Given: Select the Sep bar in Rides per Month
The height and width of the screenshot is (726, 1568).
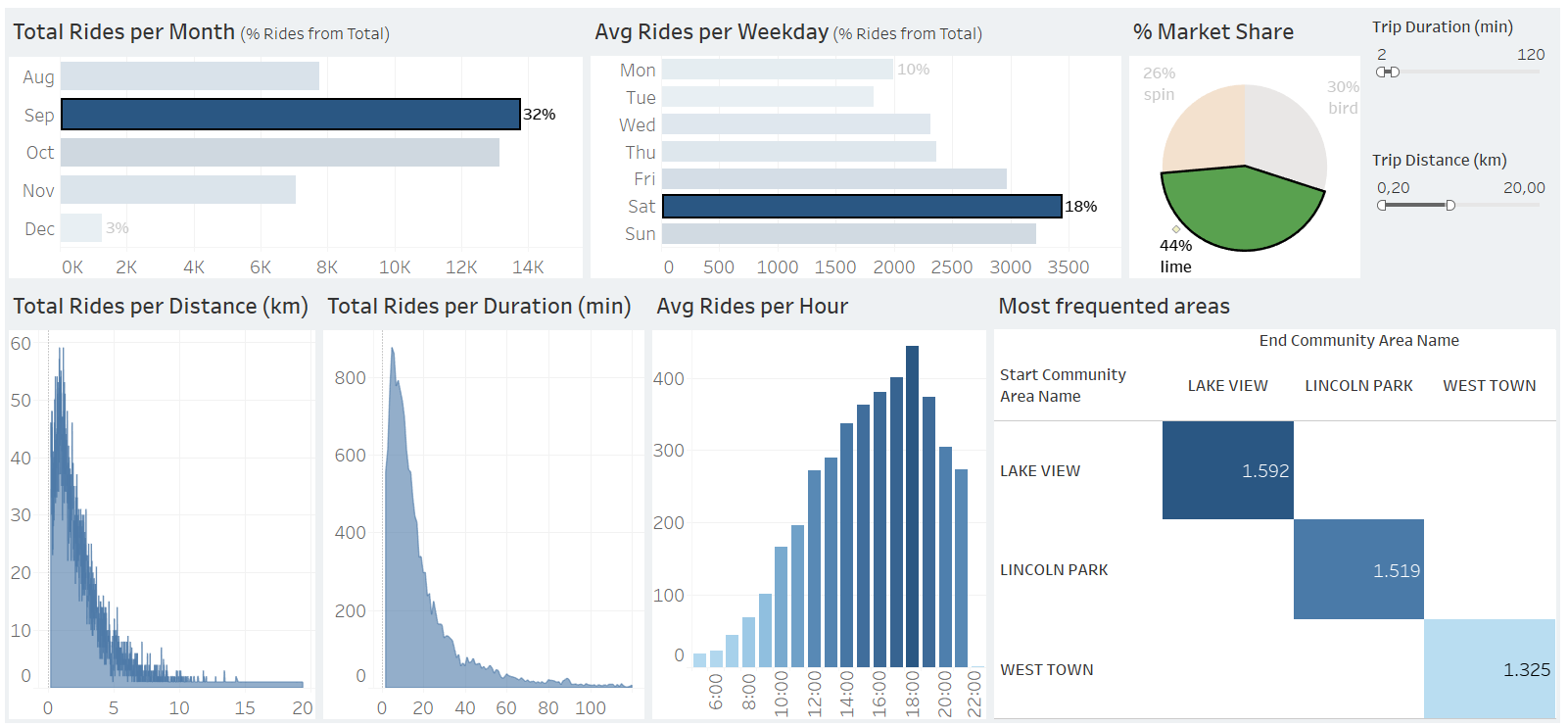Looking at the screenshot, I should [x=290, y=115].
